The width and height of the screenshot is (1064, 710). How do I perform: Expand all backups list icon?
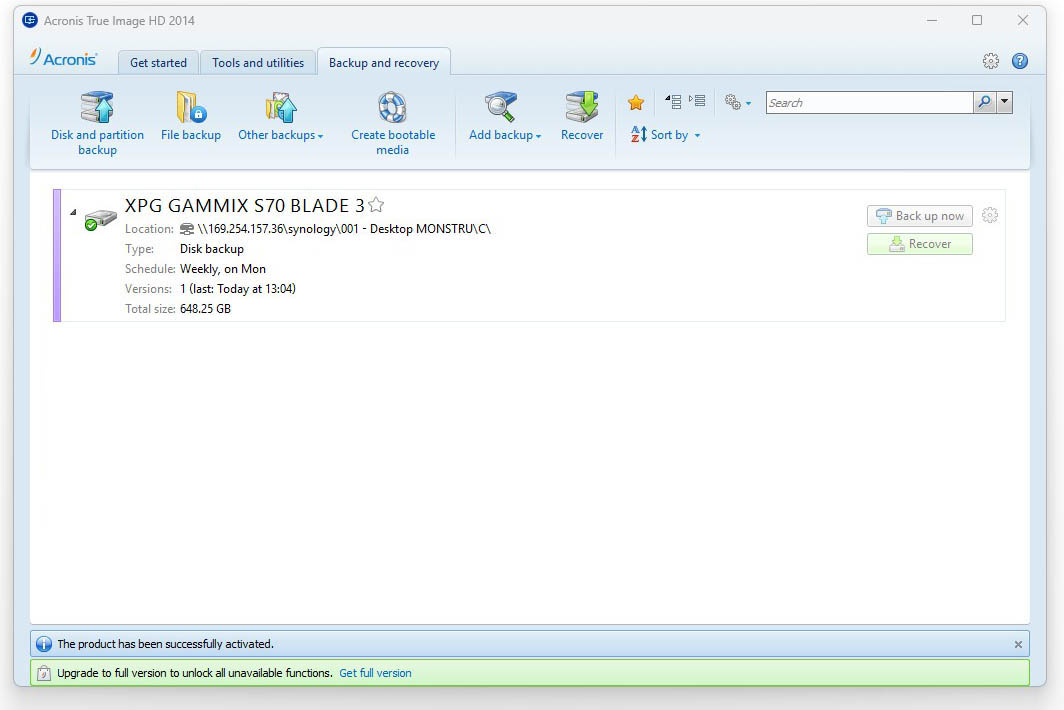point(697,101)
